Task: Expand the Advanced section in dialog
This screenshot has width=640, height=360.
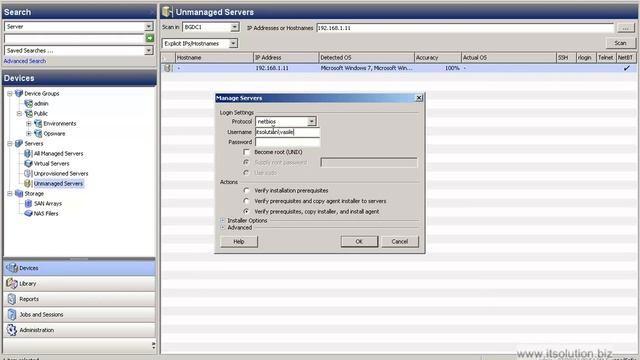Action: (222, 227)
